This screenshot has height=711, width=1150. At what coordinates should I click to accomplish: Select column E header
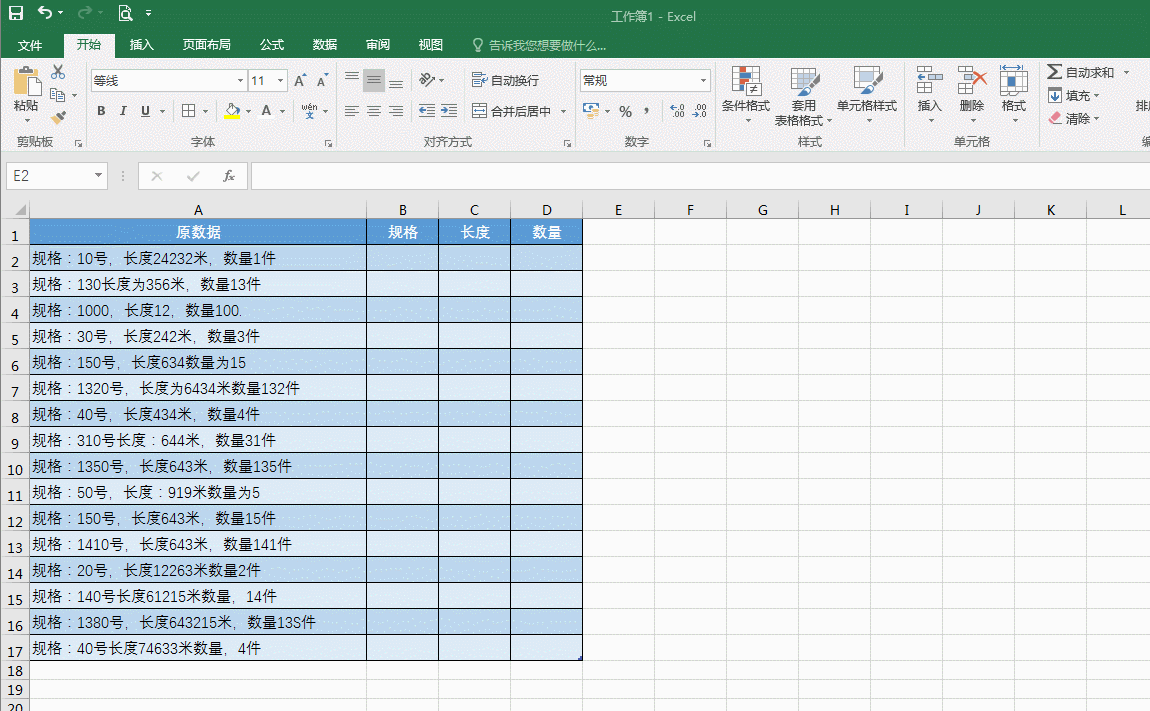click(x=618, y=210)
